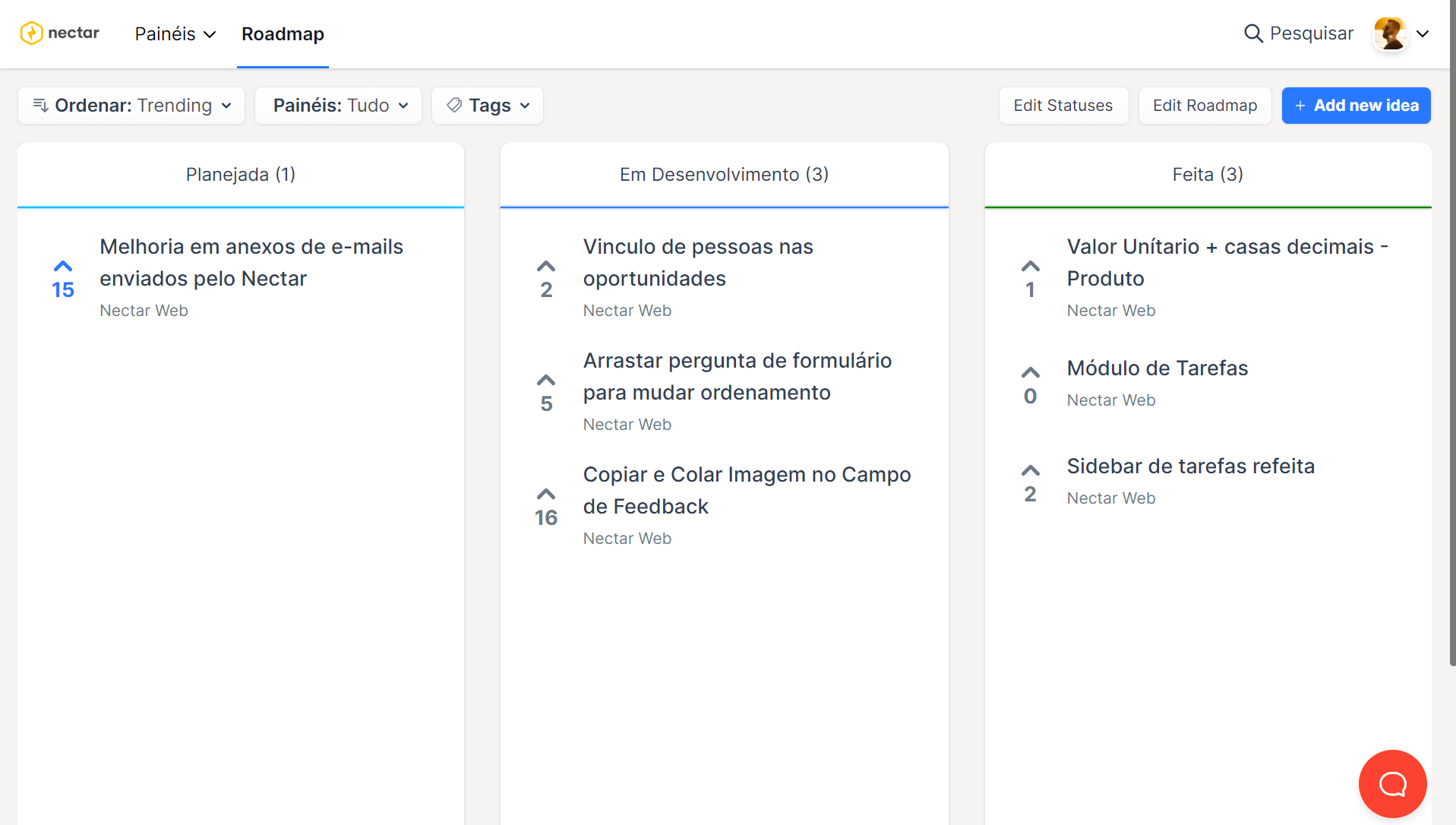Click the sort icon beside Ordenar
Viewport: 1456px width, 825px height.
(41, 106)
